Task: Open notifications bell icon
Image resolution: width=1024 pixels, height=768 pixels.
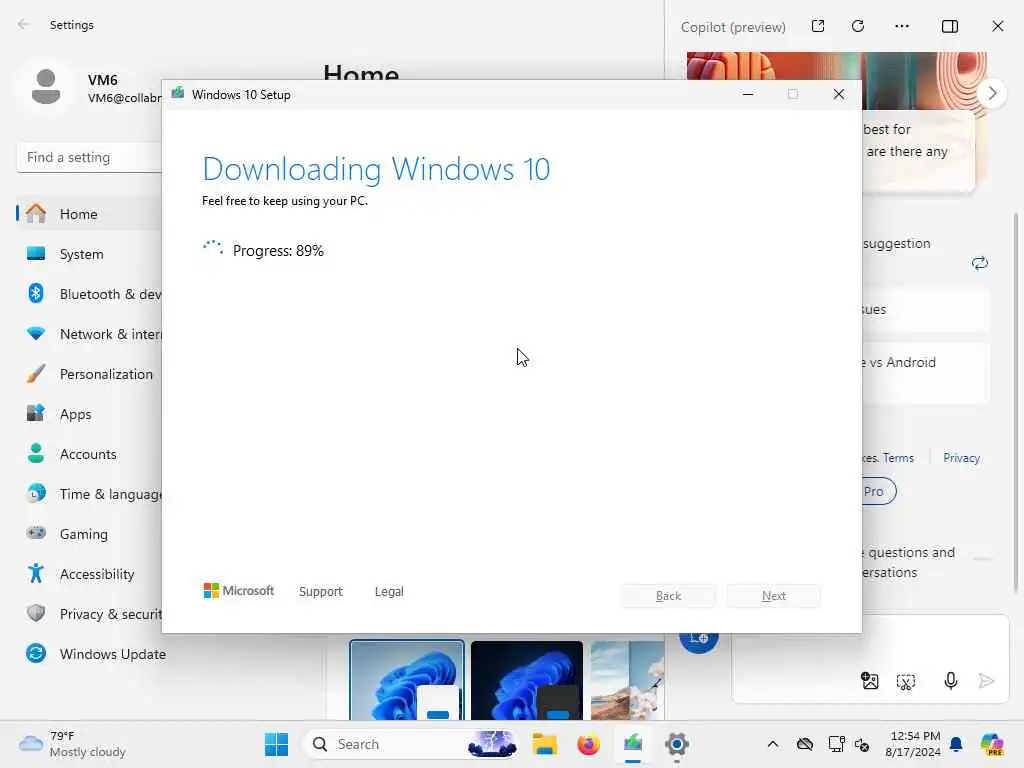Action: [956, 744]
